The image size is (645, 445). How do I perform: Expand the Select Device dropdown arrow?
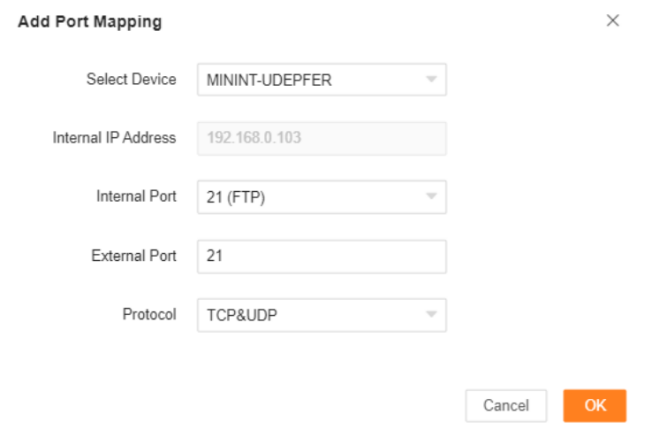(x=431, y=79)
